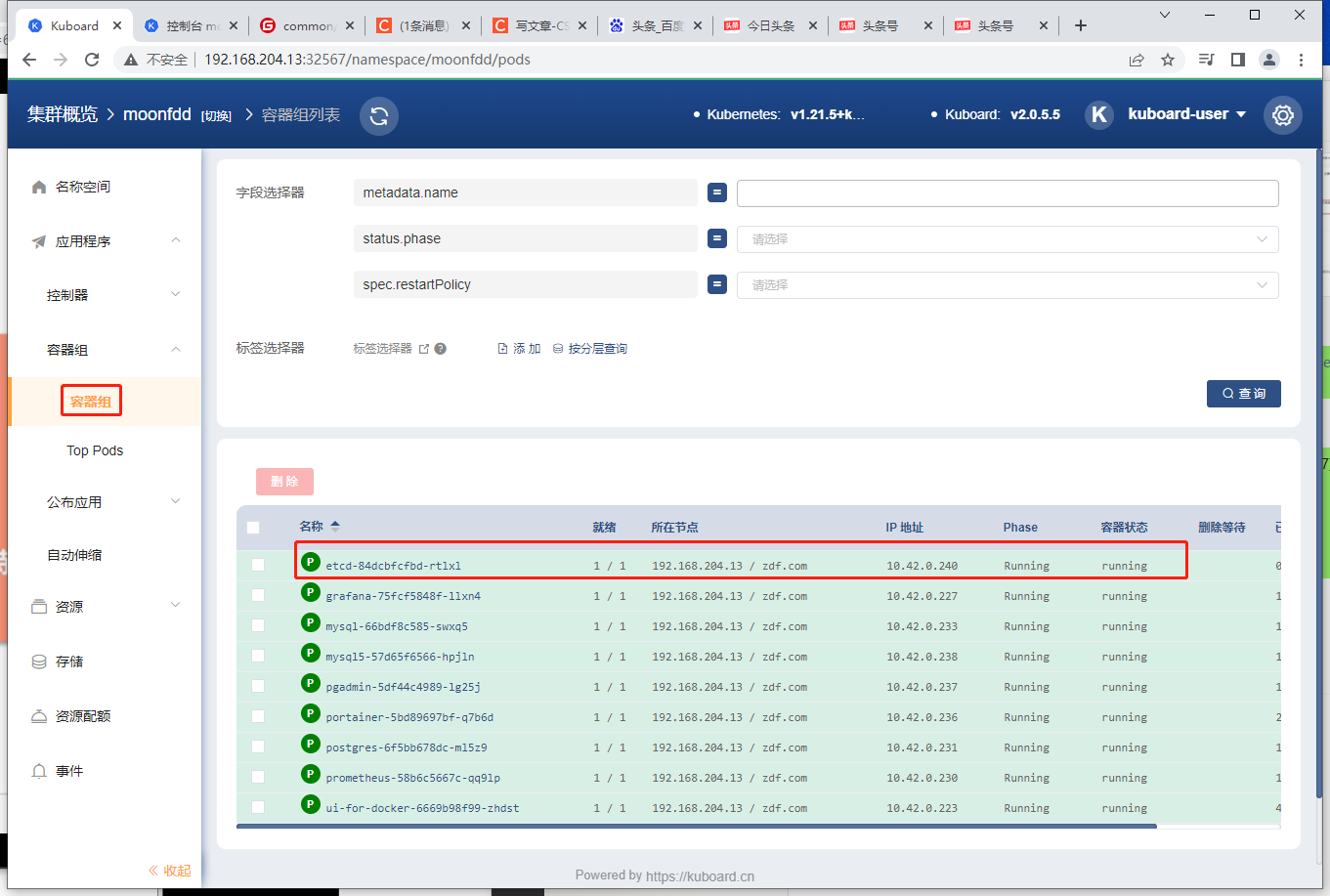This screenshot has width=1330, height=896.
Task: Click the 资源 sidebar icon
Action: tap(39, 607)
